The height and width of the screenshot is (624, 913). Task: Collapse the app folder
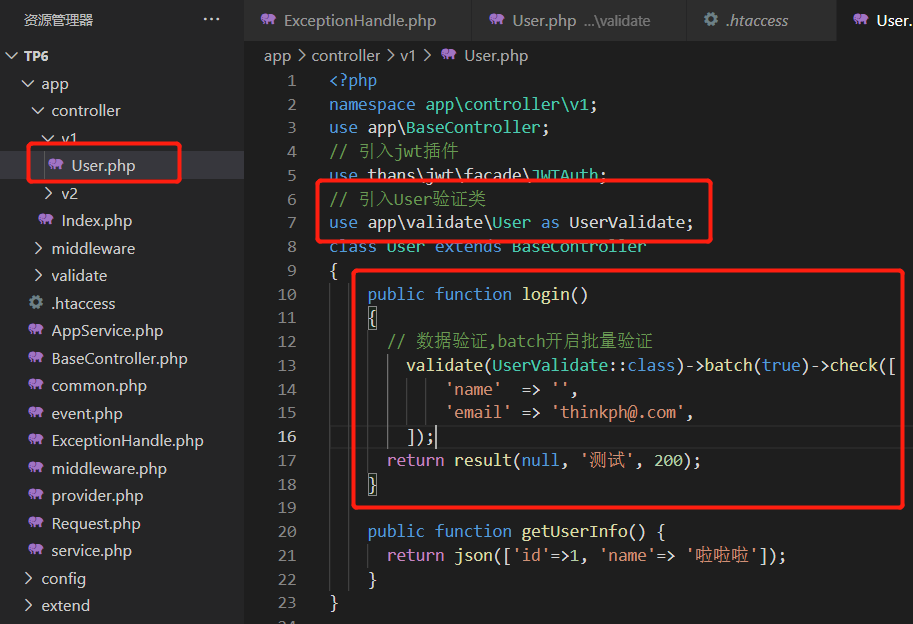click(x=28, y=84)
